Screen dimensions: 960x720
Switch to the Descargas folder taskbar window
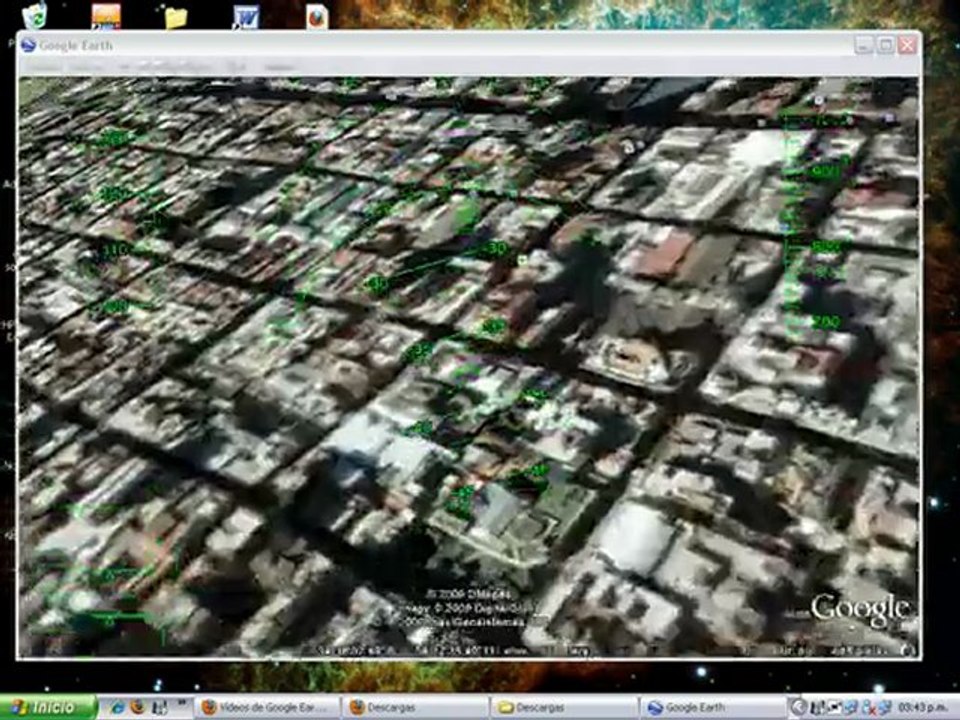[564, 708]
